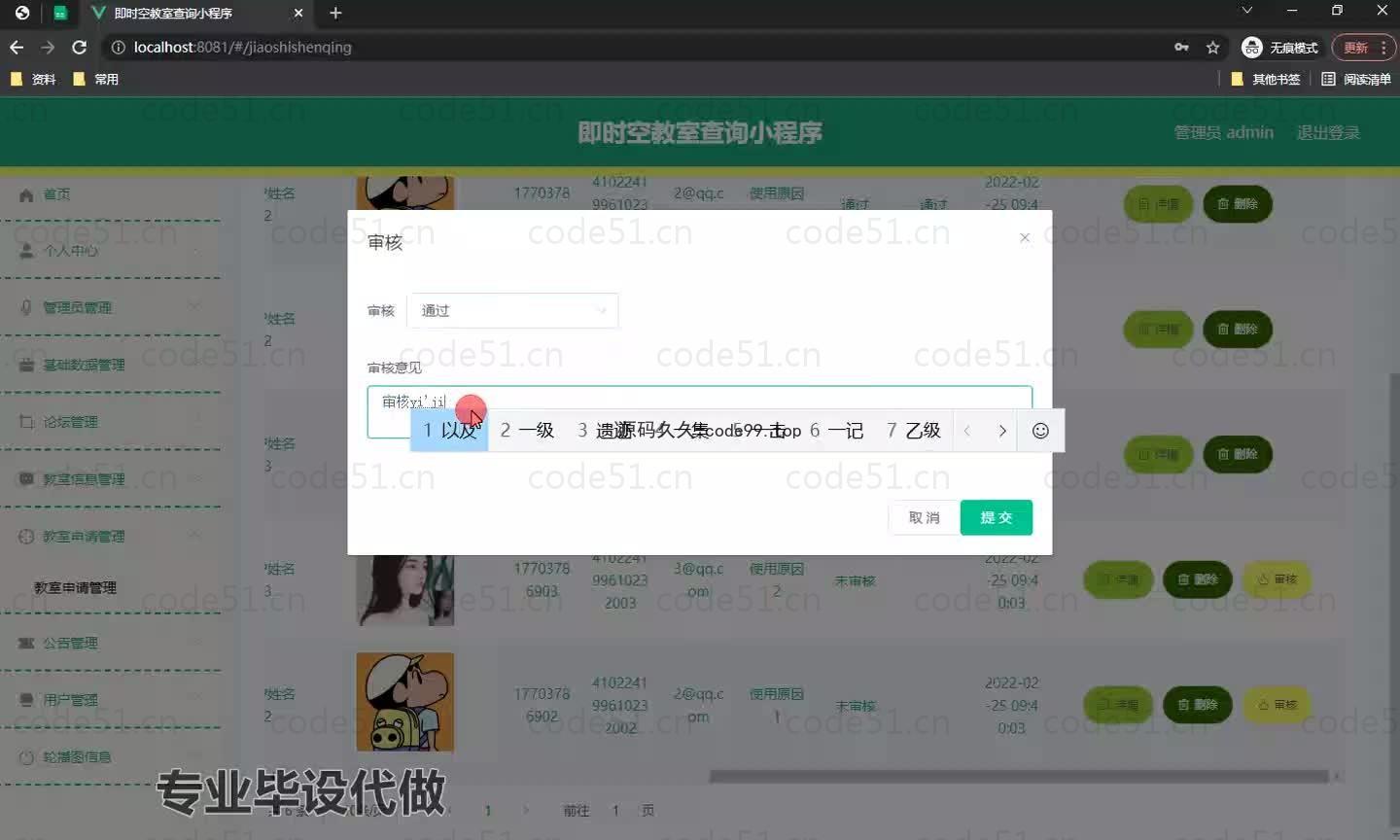
Task: Open the saved passwords key icon
Action: (1181, 47)
